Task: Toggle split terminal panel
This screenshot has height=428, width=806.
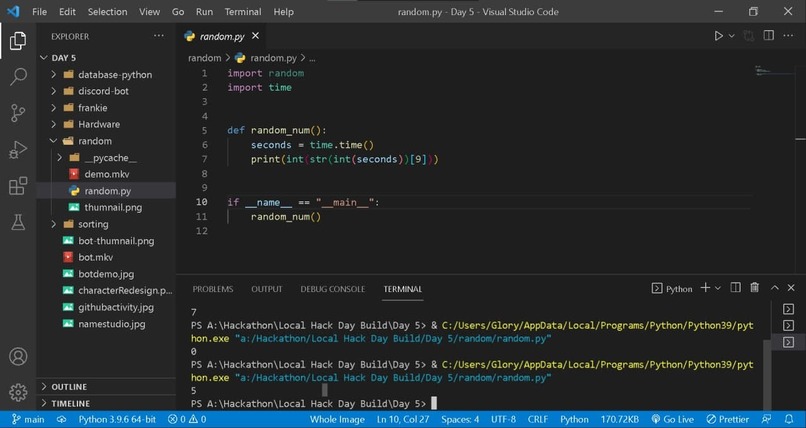Action: [x=736, y=288]
